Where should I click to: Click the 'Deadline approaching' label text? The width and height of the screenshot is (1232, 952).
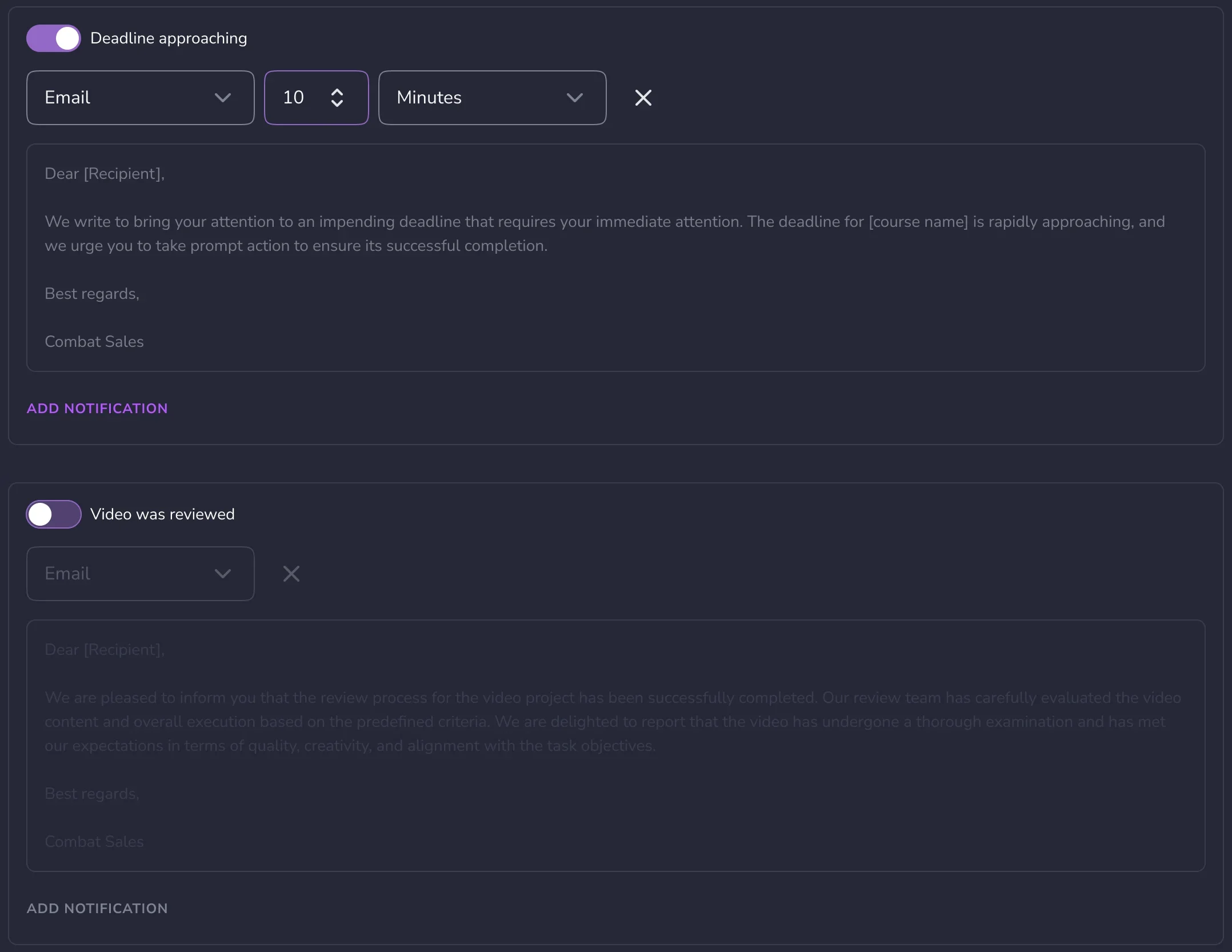click(169, 38)
